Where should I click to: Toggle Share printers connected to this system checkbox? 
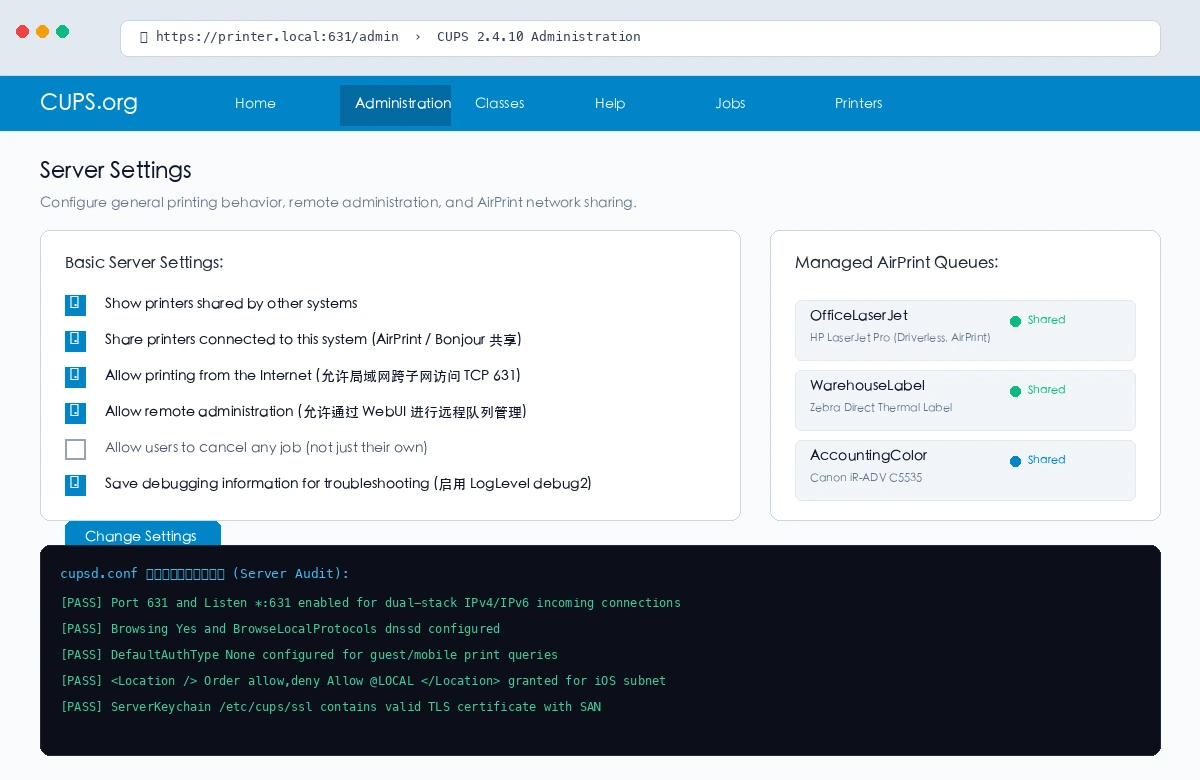(x=75, y=340)
